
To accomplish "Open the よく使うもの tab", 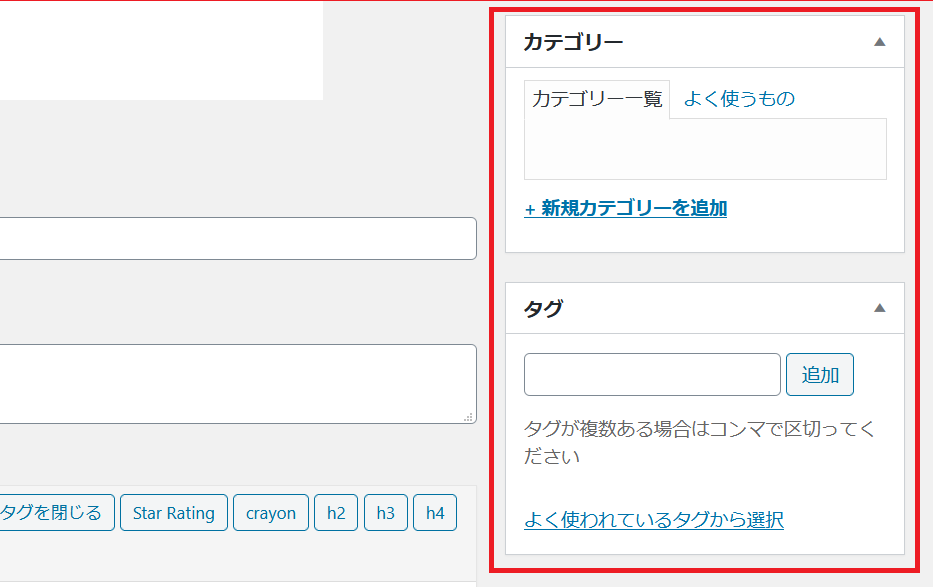I will click(x=739, y=99).
